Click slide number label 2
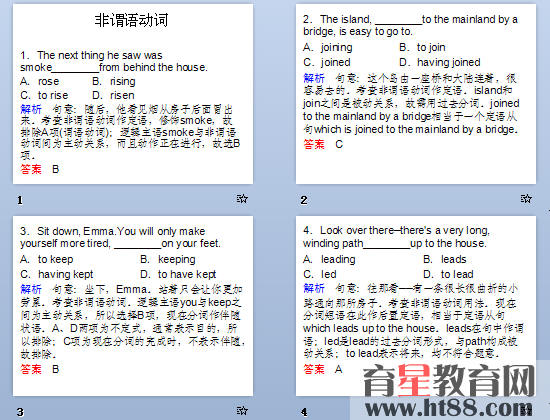The image size is (550, 420). pyautogui.click(x=304, y=200)
